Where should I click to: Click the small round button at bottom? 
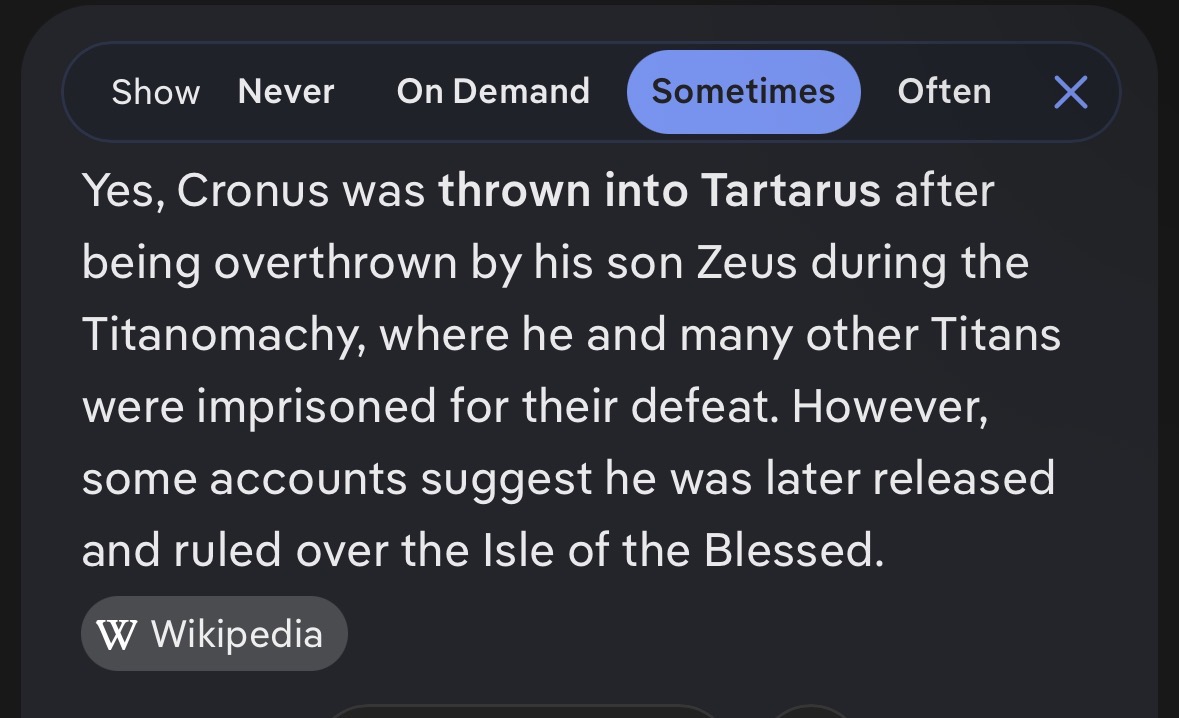(x=811, y=712)
